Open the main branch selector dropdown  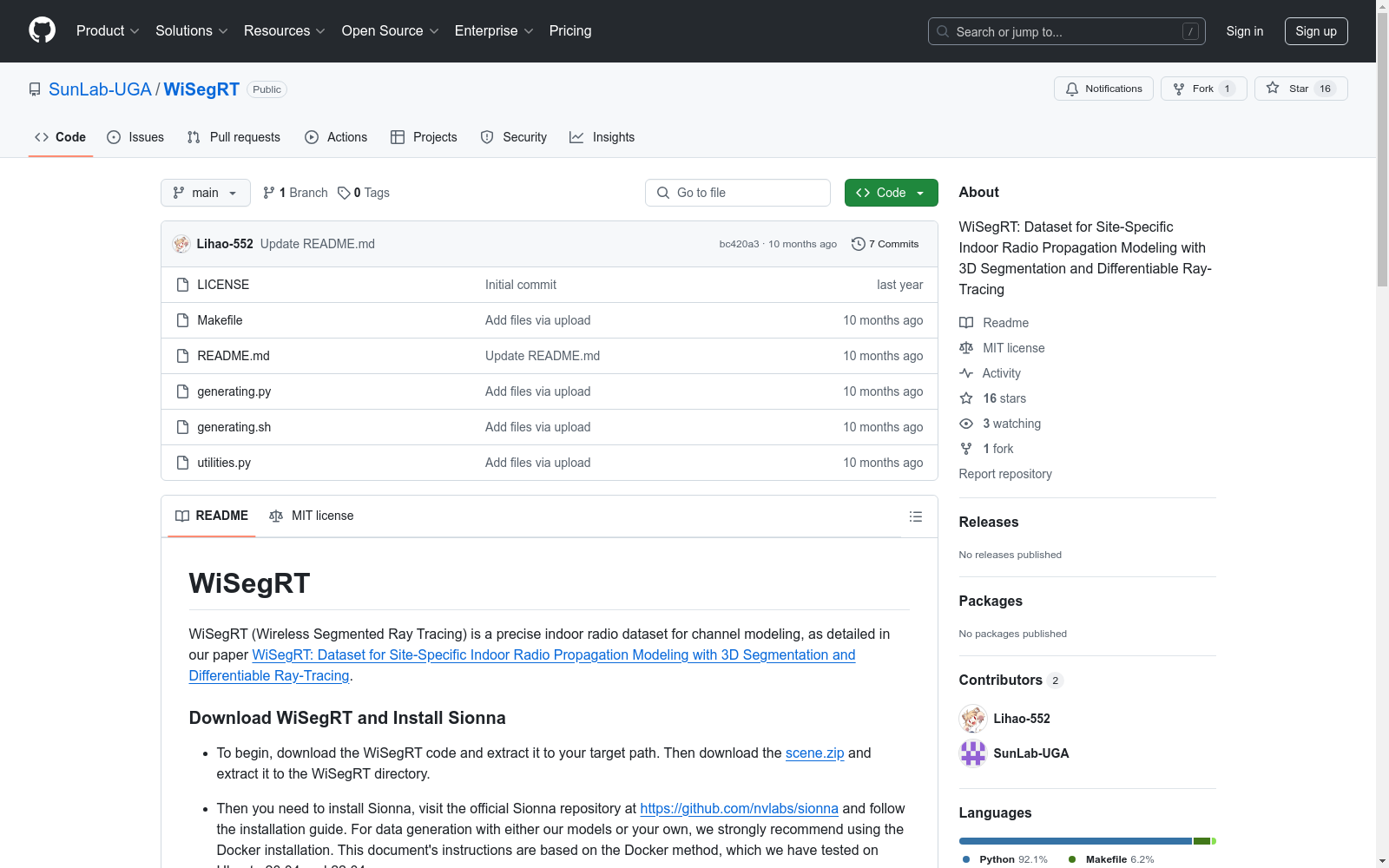(x=206, y=193)
